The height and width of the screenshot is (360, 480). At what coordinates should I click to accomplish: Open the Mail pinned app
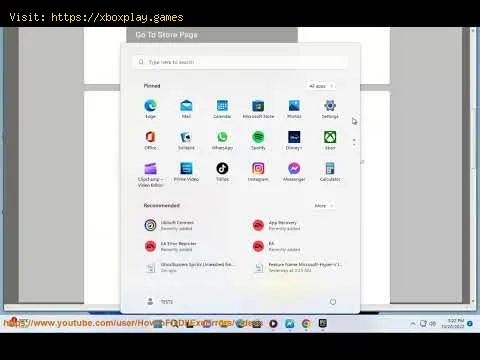click(186, 109)
